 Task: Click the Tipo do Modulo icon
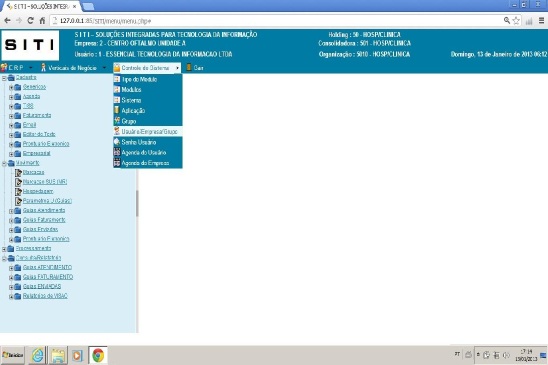click(117, 79)
